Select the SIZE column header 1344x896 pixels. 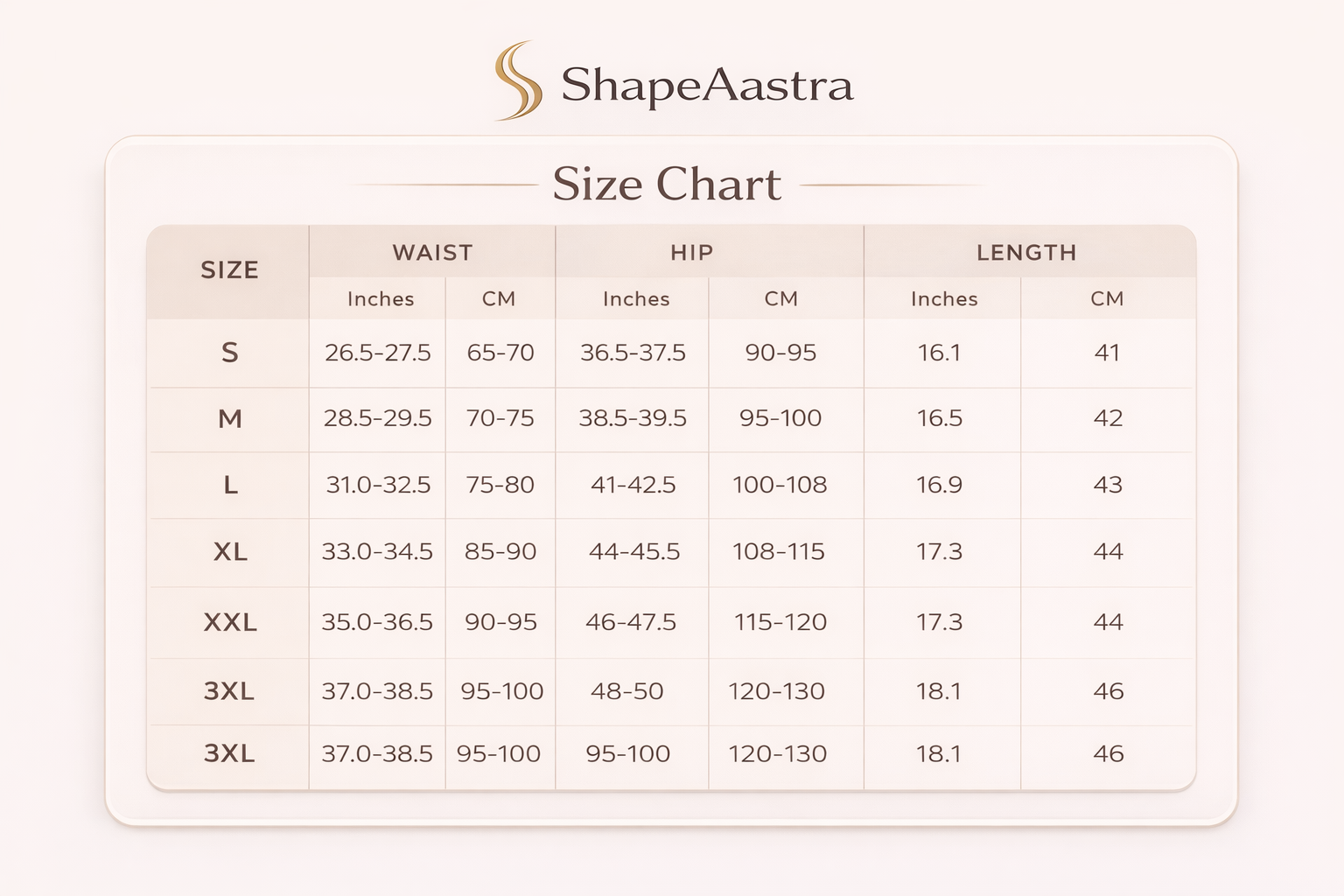pos(229,270)
